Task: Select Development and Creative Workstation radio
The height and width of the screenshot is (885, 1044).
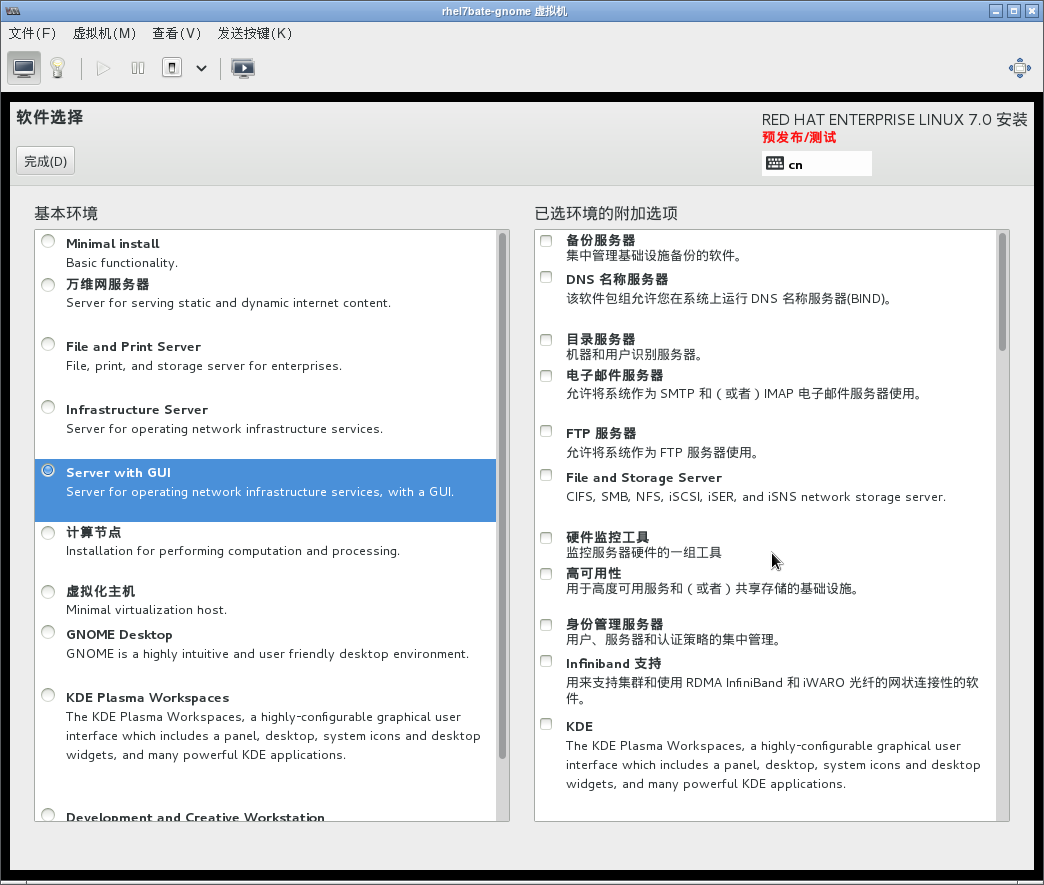Action: pyautogui.click(x=48, y=814)
